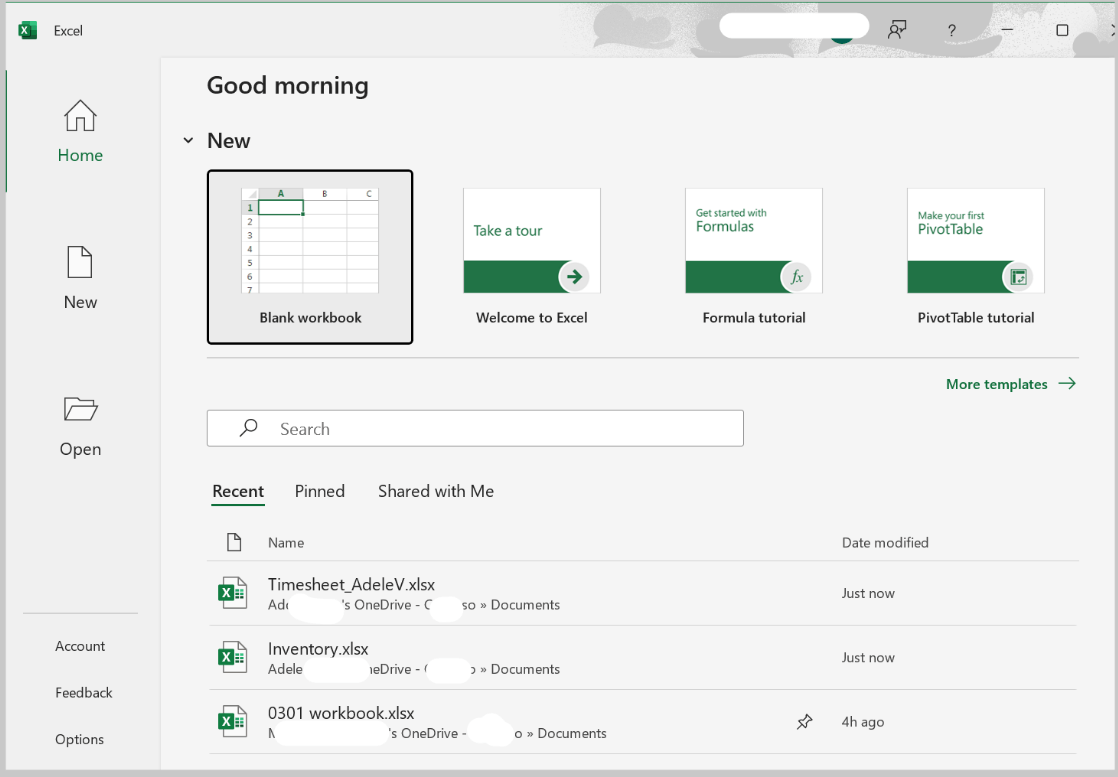Open the folder icon labeled Open

(x=80, y=408)
